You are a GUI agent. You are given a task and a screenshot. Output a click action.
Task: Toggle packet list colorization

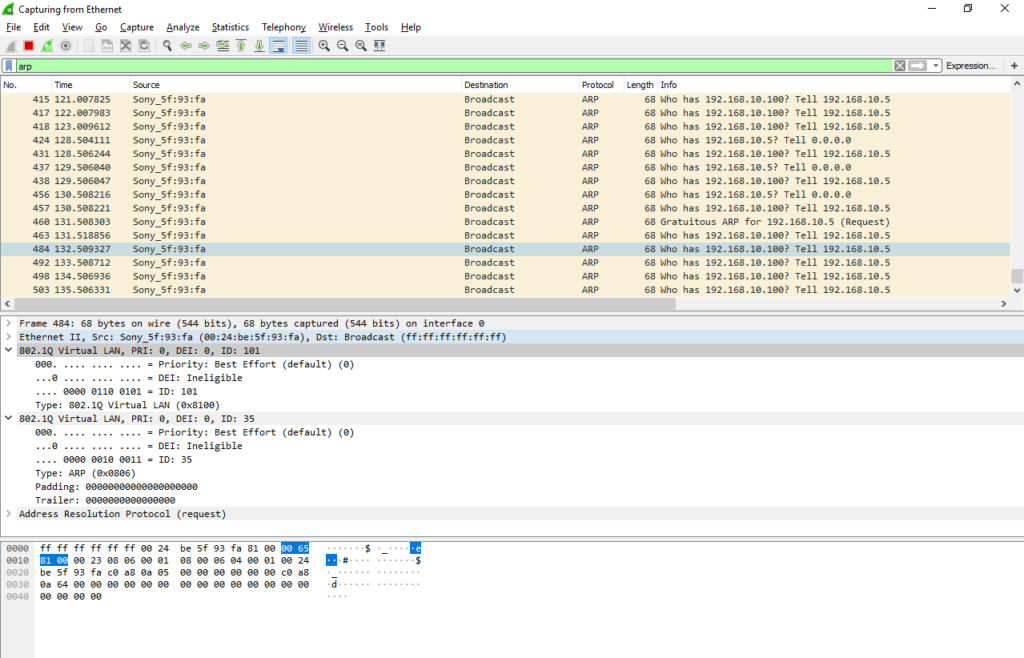tap(300, 45)
